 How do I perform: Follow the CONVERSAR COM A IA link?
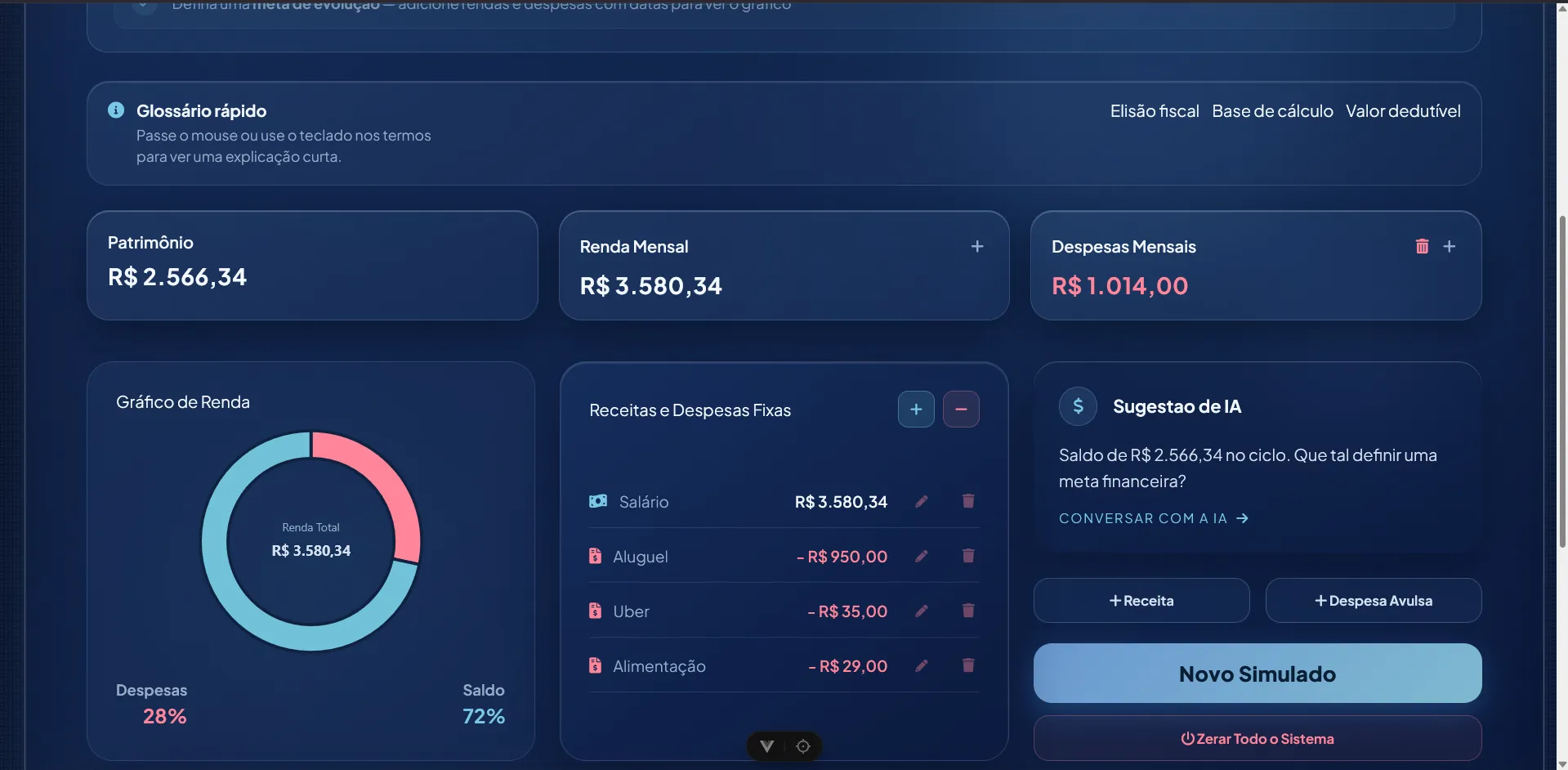(1153, 518)
